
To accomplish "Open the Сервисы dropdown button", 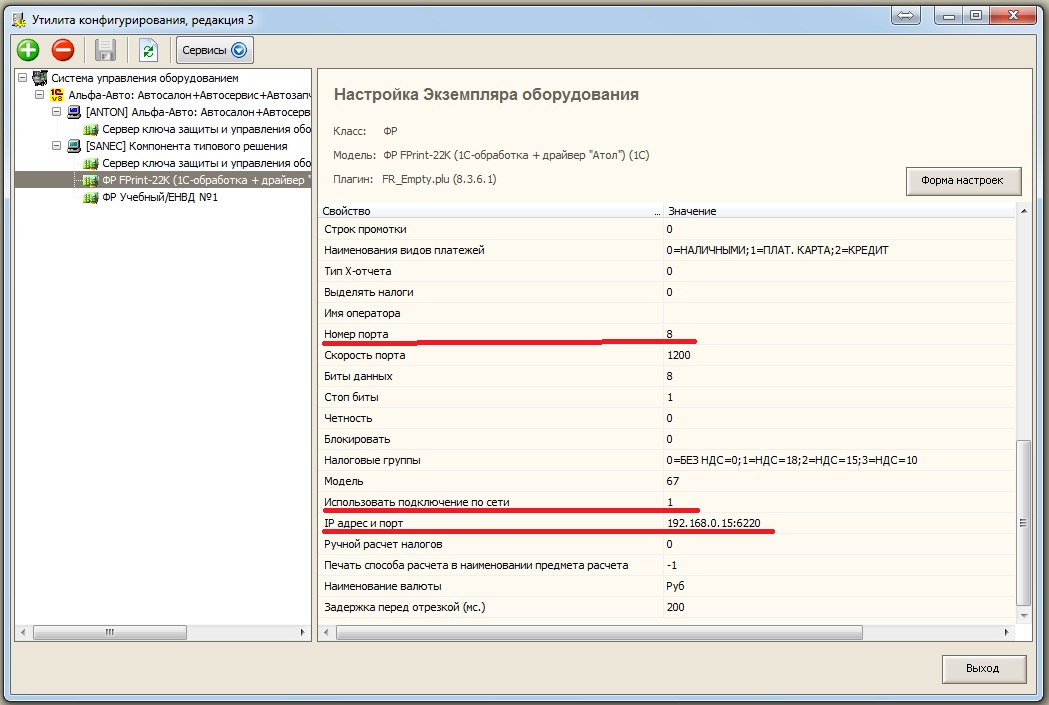I will click(x=215, y=50).
